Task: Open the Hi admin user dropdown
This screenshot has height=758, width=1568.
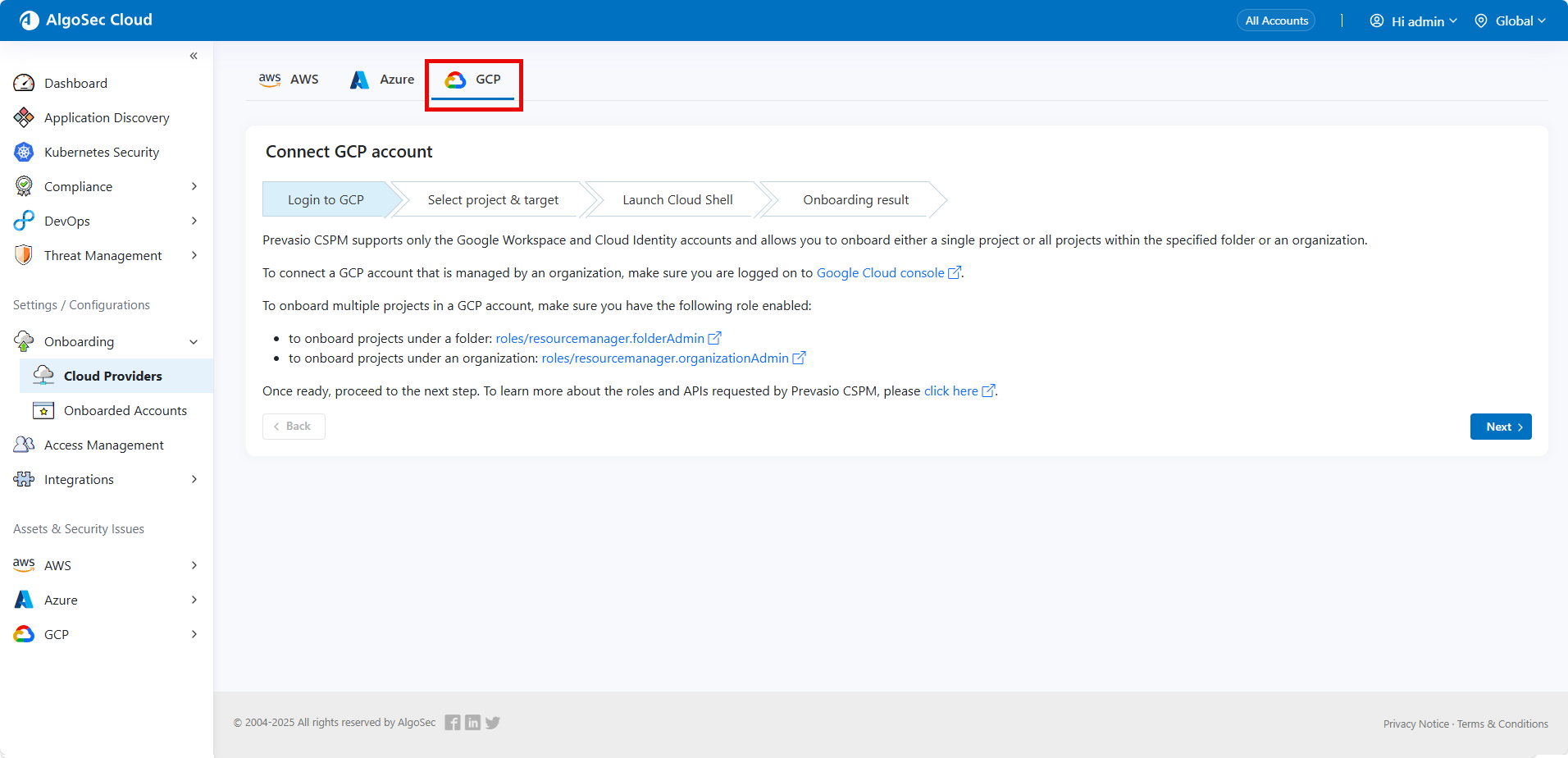Action: point(1414,21)
